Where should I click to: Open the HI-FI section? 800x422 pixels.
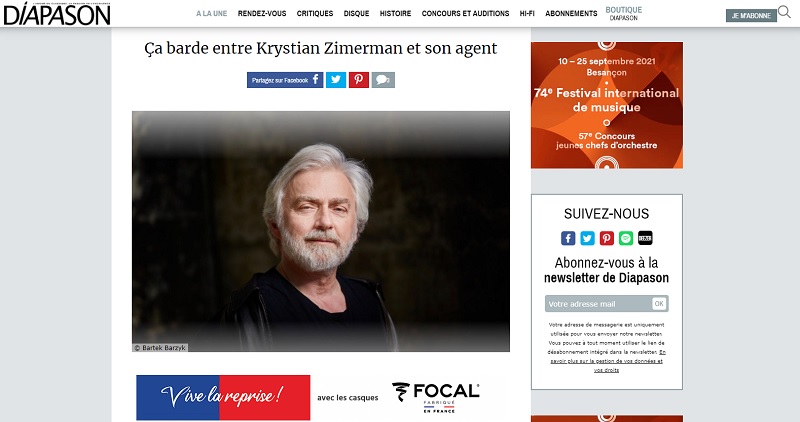[x=527, y=13]
